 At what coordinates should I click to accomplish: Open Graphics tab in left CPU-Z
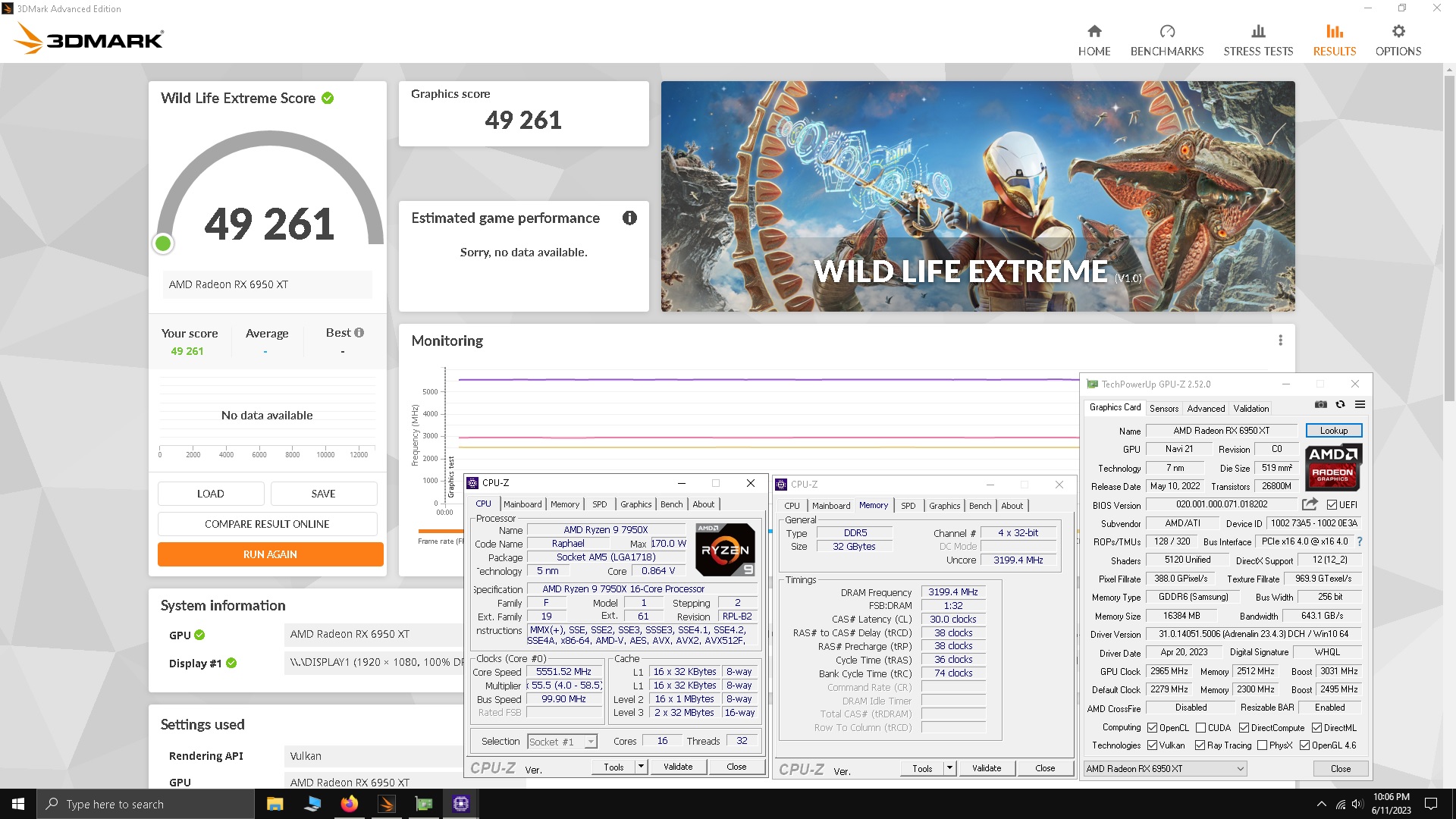pyautogui.click(x=635, y=504)
